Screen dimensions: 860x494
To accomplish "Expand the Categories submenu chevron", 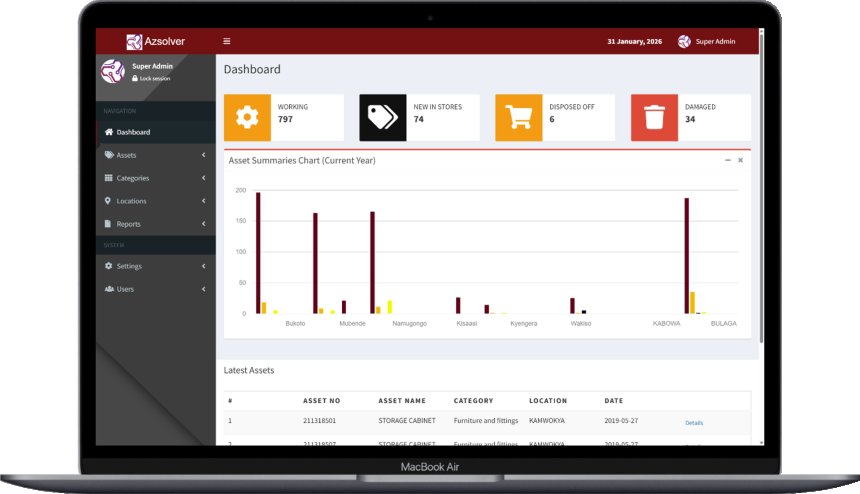I will coord(203,178).
